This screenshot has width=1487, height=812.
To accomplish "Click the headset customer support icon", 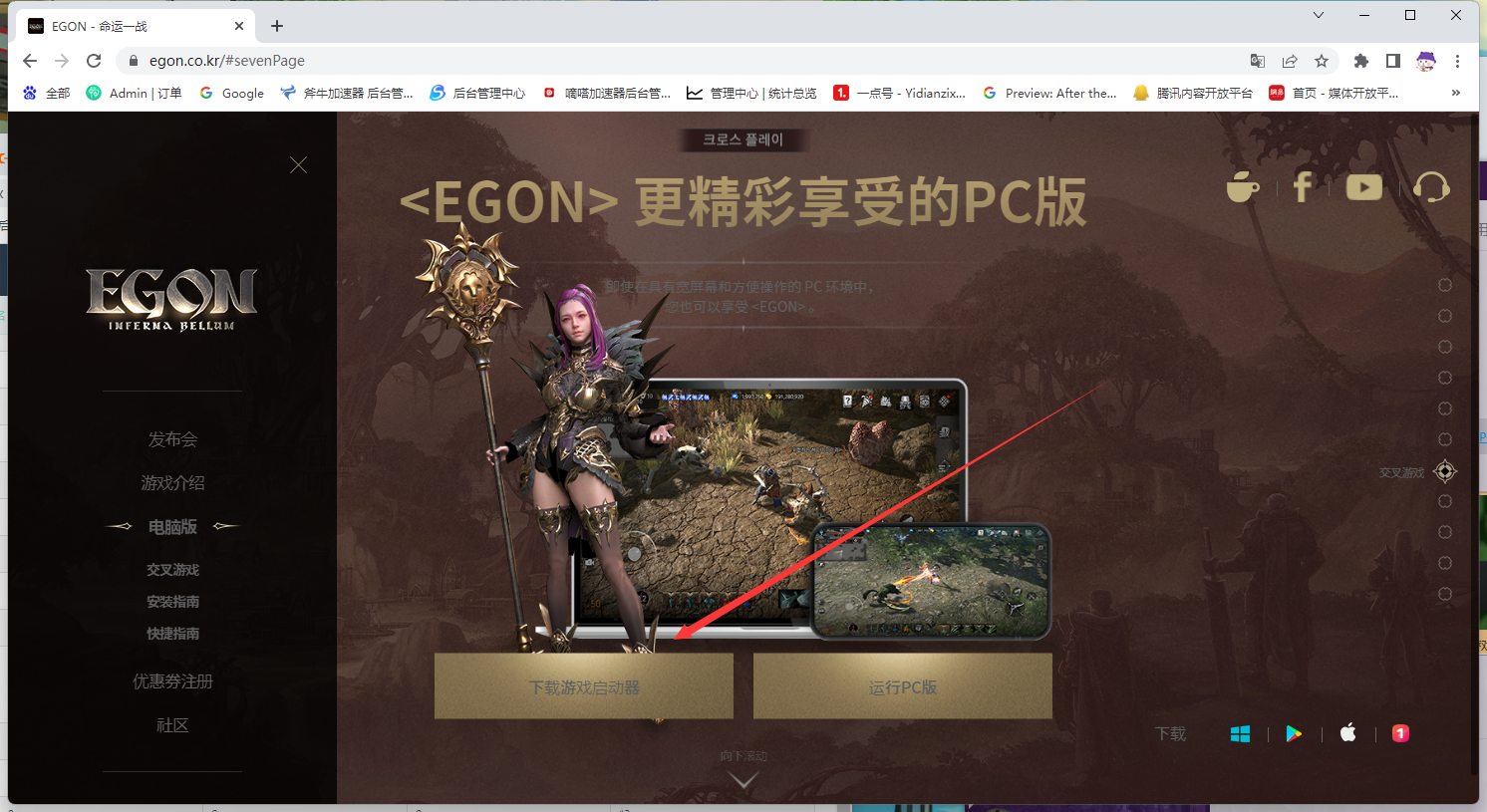I will [x=1431, y=187].
